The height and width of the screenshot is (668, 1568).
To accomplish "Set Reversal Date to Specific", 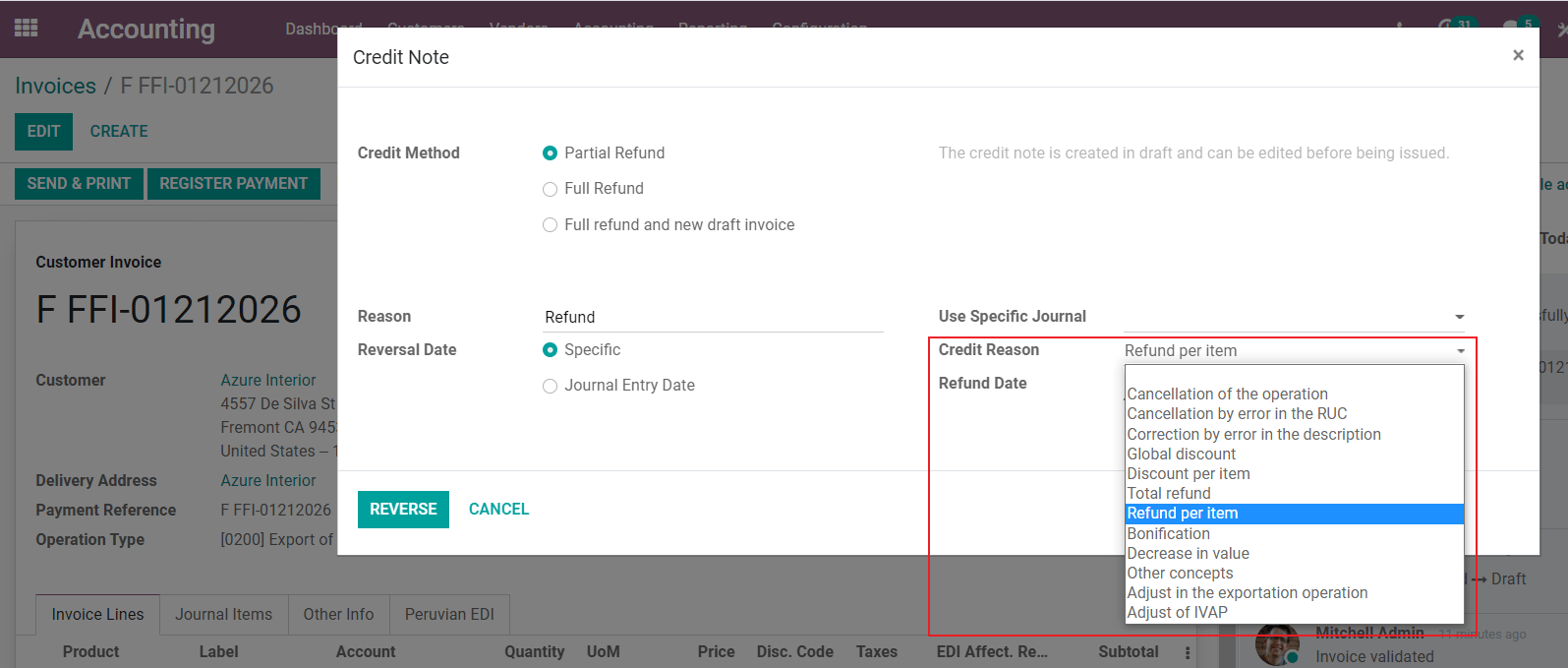I will click(551, 350).
